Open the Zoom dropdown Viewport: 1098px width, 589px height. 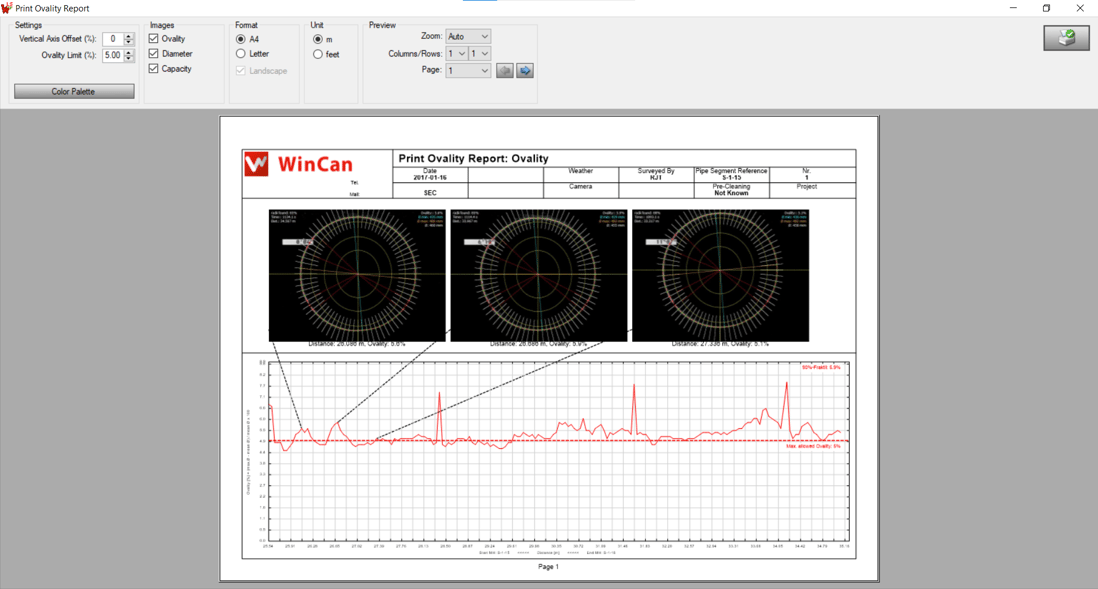(466, 36)
